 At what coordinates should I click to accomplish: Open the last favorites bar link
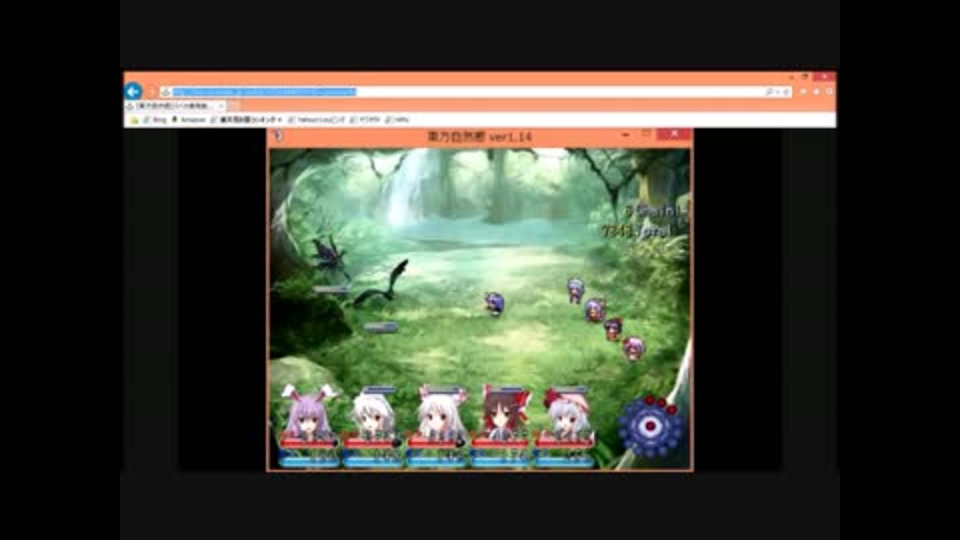(x=397, y=120)
